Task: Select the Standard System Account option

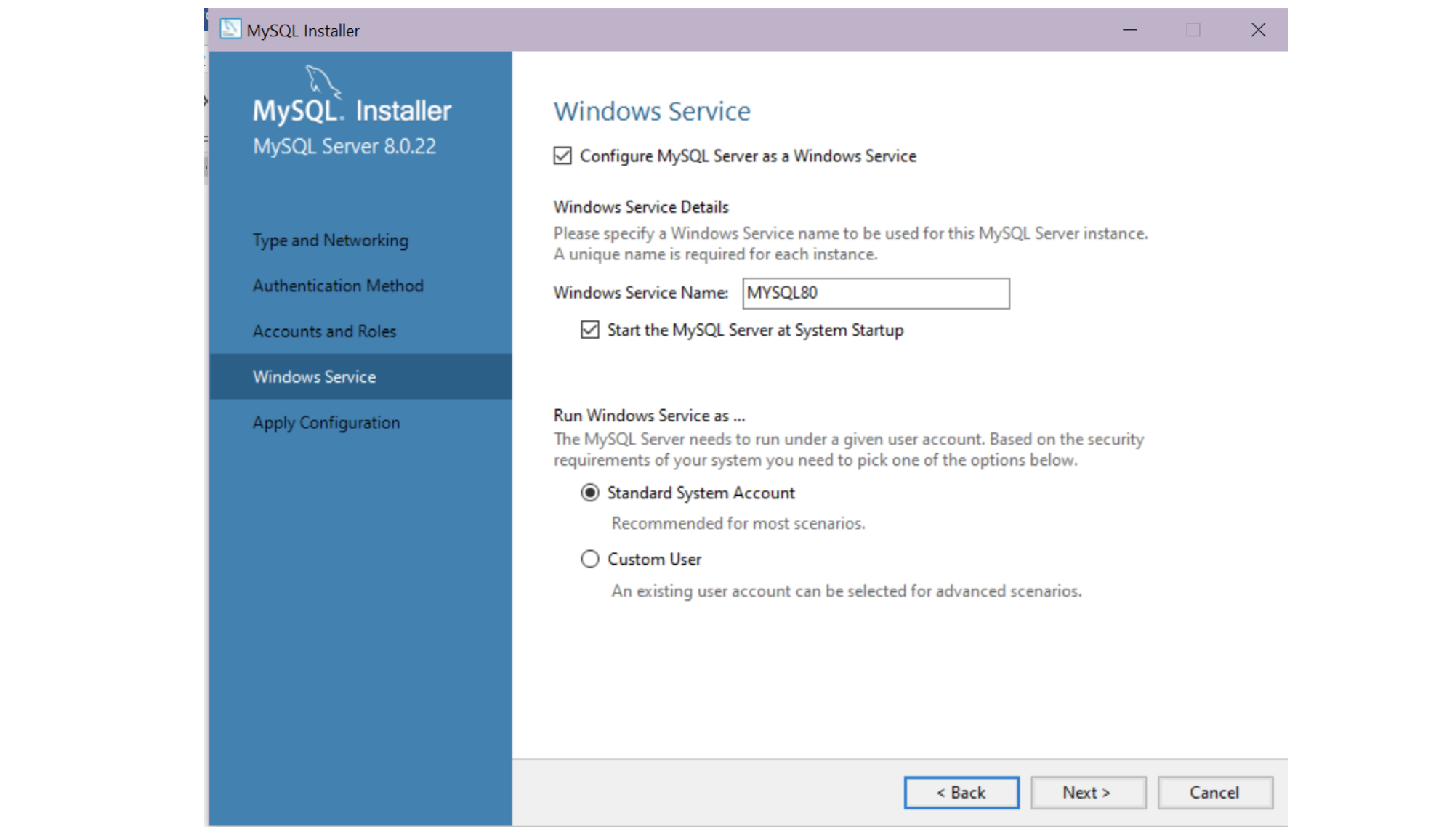Action: pyautogui.click(x=590, y=493)
